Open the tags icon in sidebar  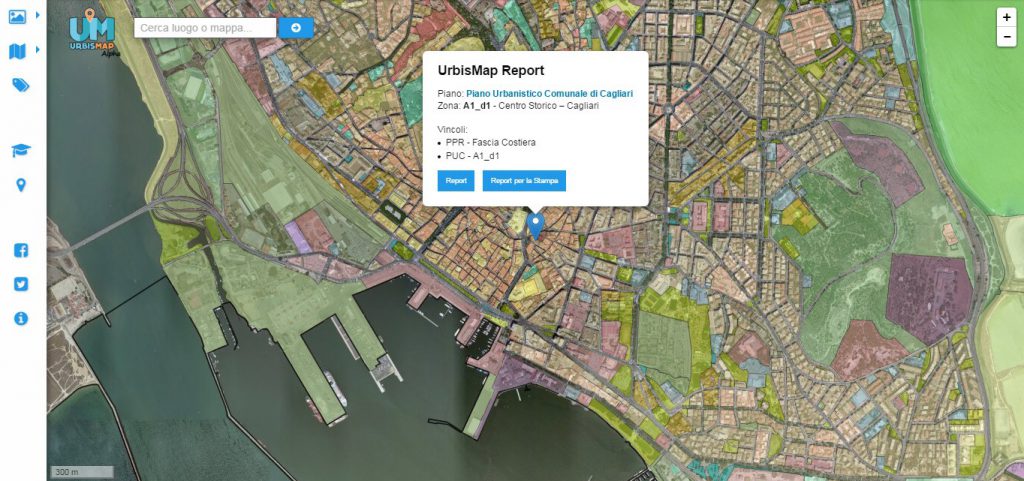(x=20, y=85)
